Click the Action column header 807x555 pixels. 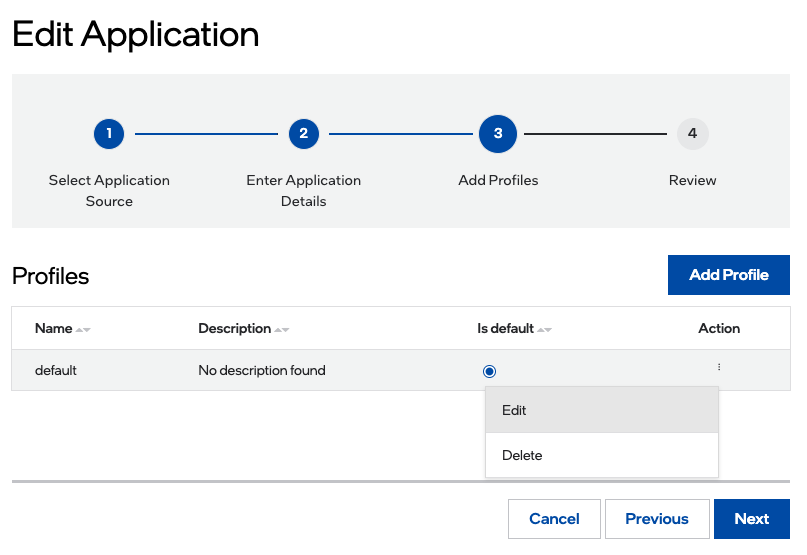click(x=719, y=328)
